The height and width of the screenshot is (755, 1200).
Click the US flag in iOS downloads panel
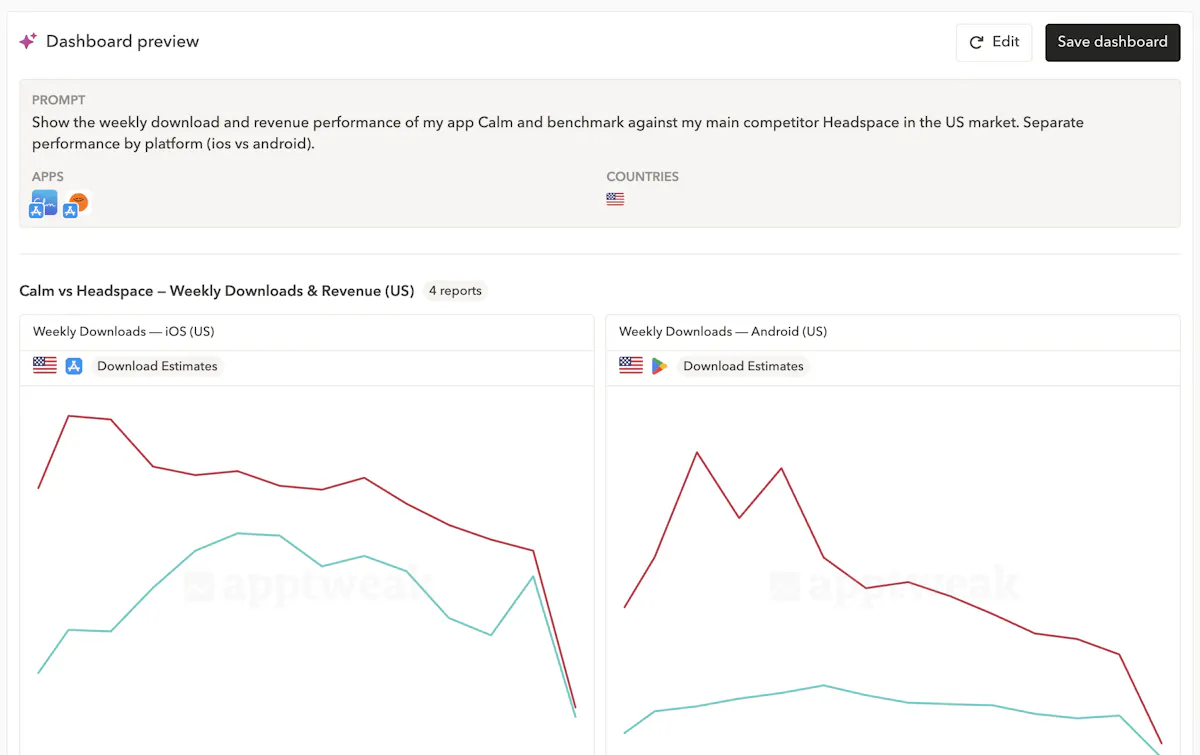pyautogui.click(x=45, y=366)
